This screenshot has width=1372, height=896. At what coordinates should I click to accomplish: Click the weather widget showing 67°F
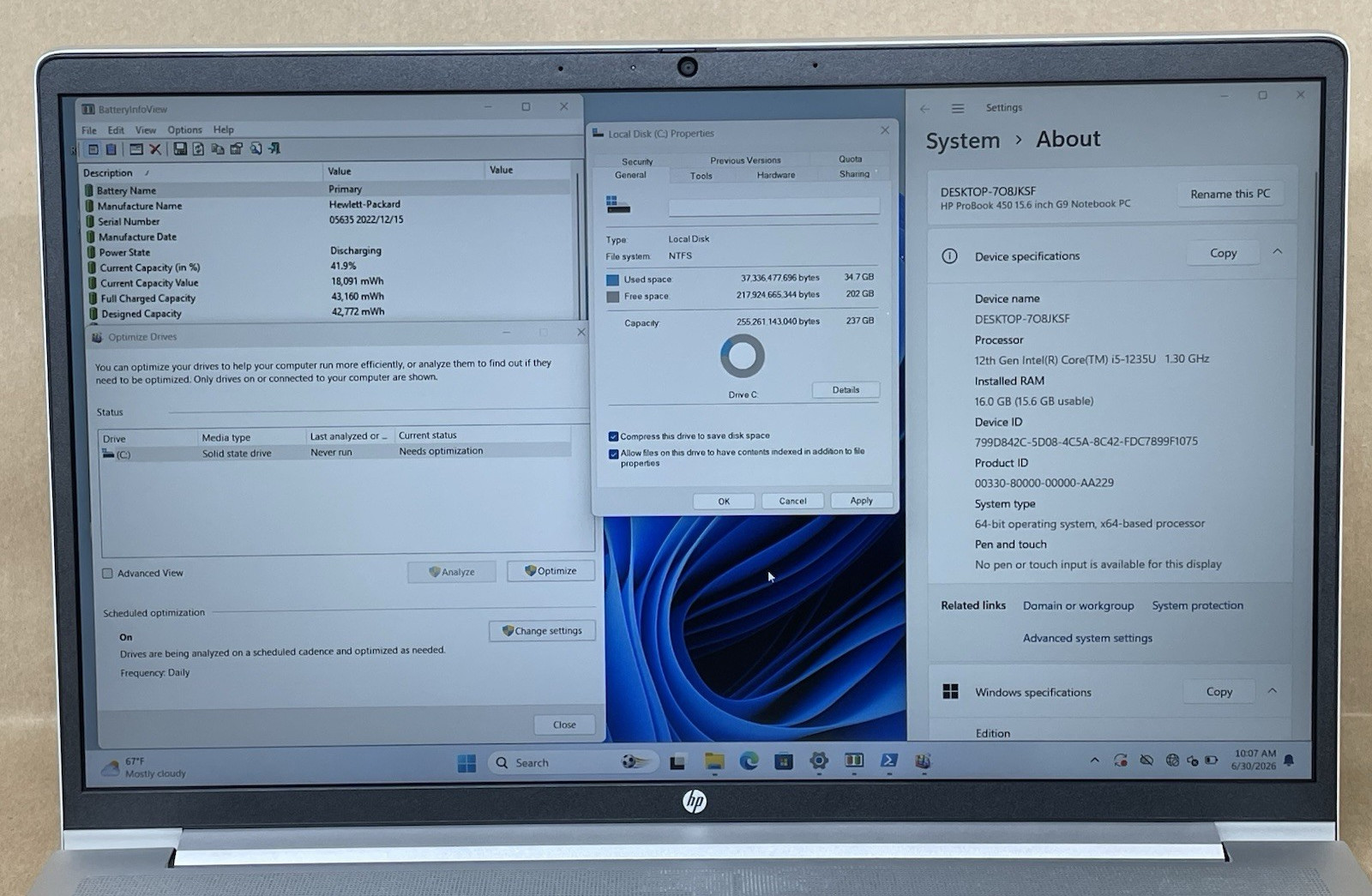tap(144, 767)
